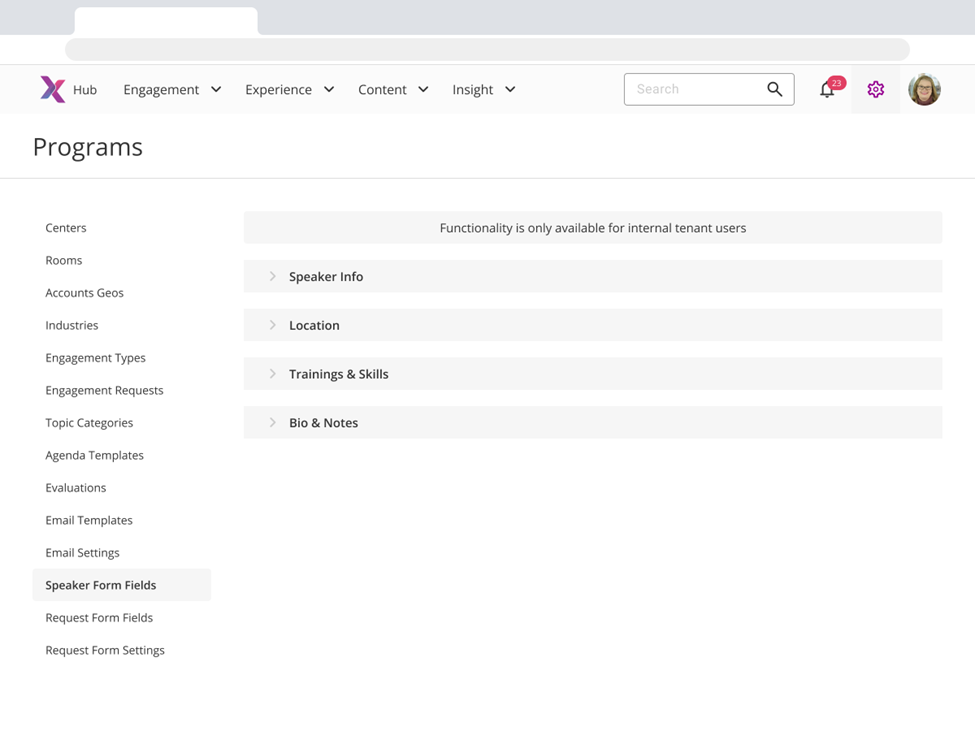Click the user profile avatar
975x731 pixels.
924,90
